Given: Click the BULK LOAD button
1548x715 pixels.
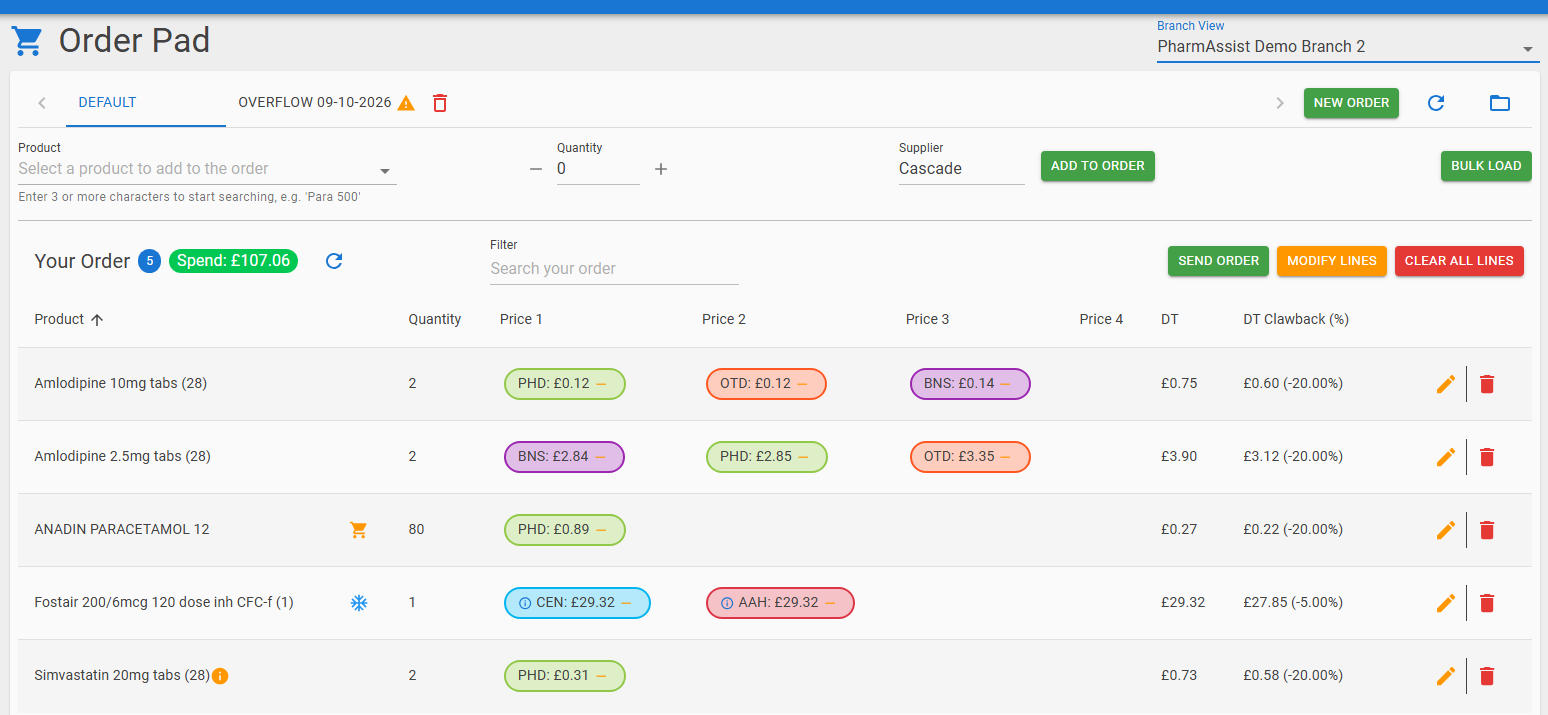Looking at the screenshot, I should (x=1486, y=166).
